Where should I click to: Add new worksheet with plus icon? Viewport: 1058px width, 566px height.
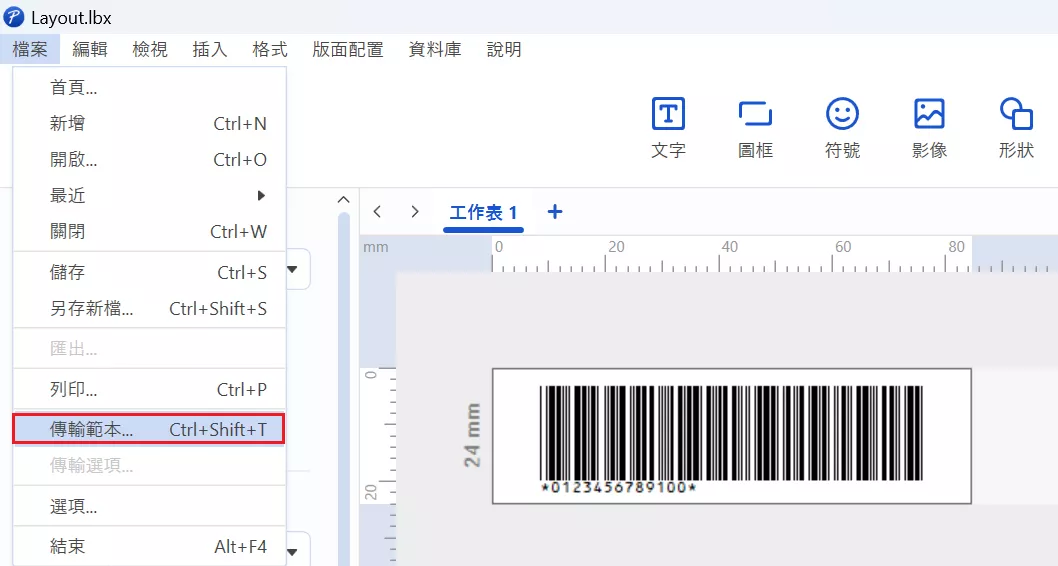click(555, 212)
